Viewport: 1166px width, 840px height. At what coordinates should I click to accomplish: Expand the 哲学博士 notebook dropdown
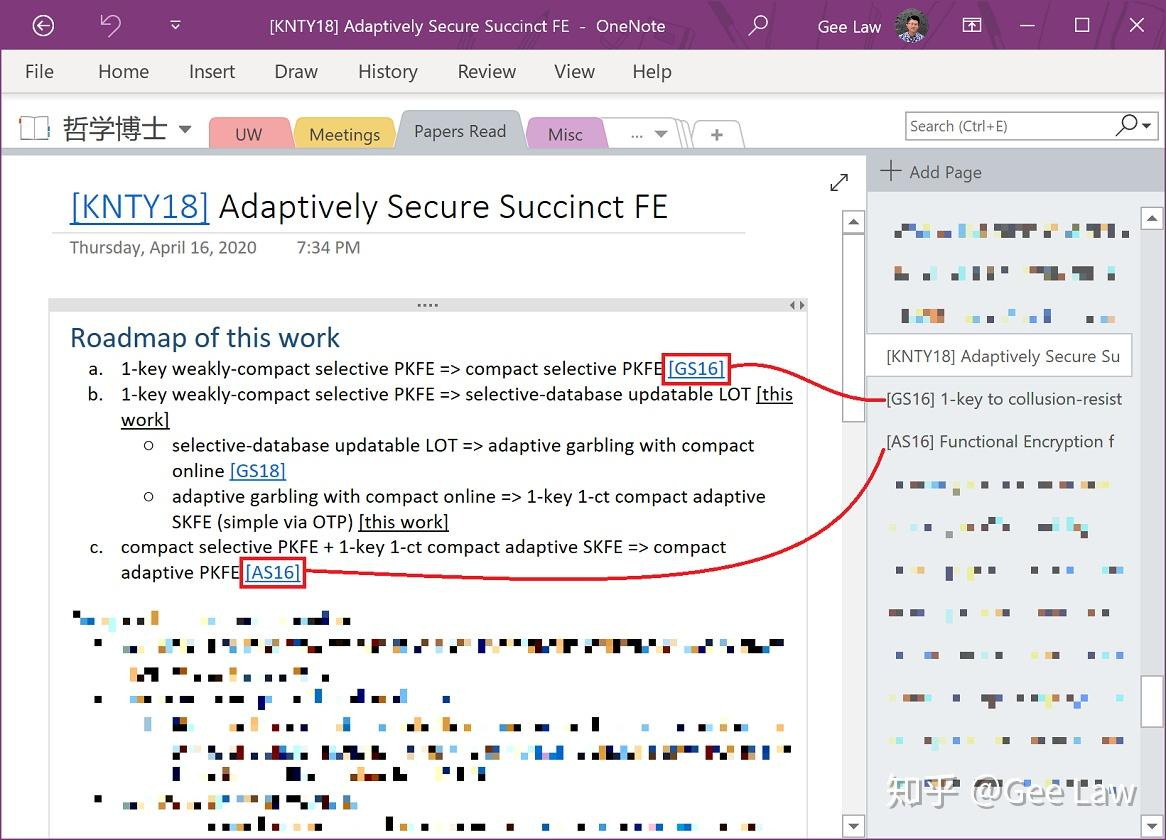click(185, 129)
